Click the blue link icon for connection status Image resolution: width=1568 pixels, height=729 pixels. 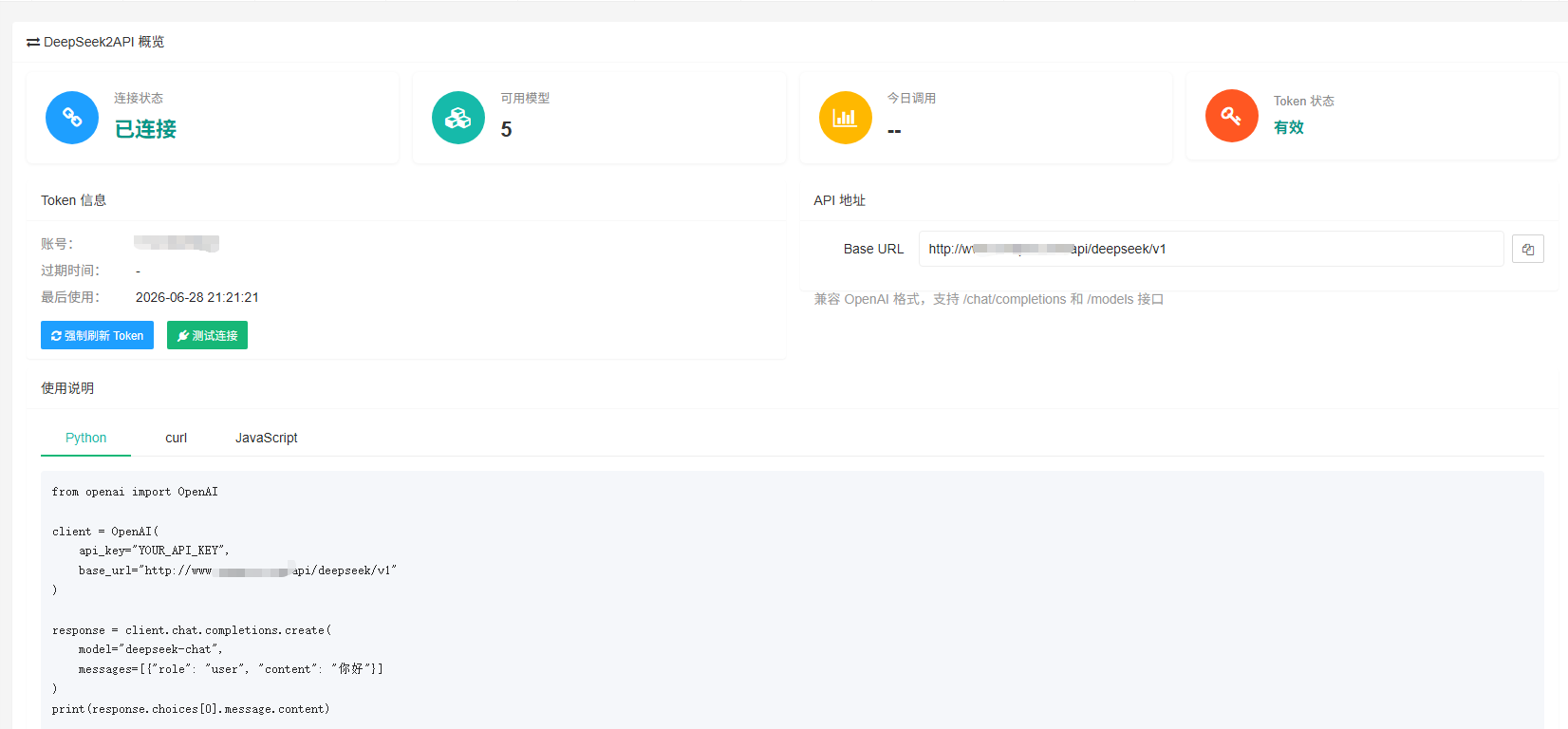[72, 118]
